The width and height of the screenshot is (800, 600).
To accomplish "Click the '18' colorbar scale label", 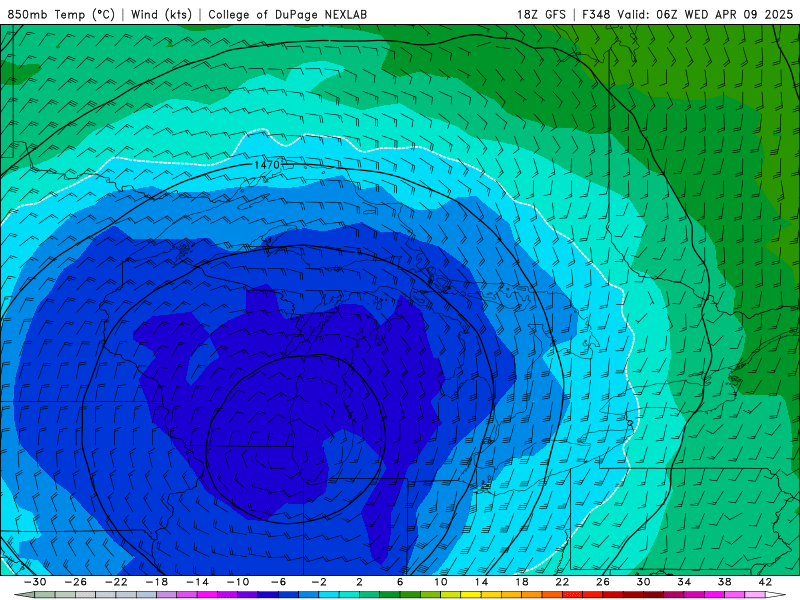I will [522, 582].
